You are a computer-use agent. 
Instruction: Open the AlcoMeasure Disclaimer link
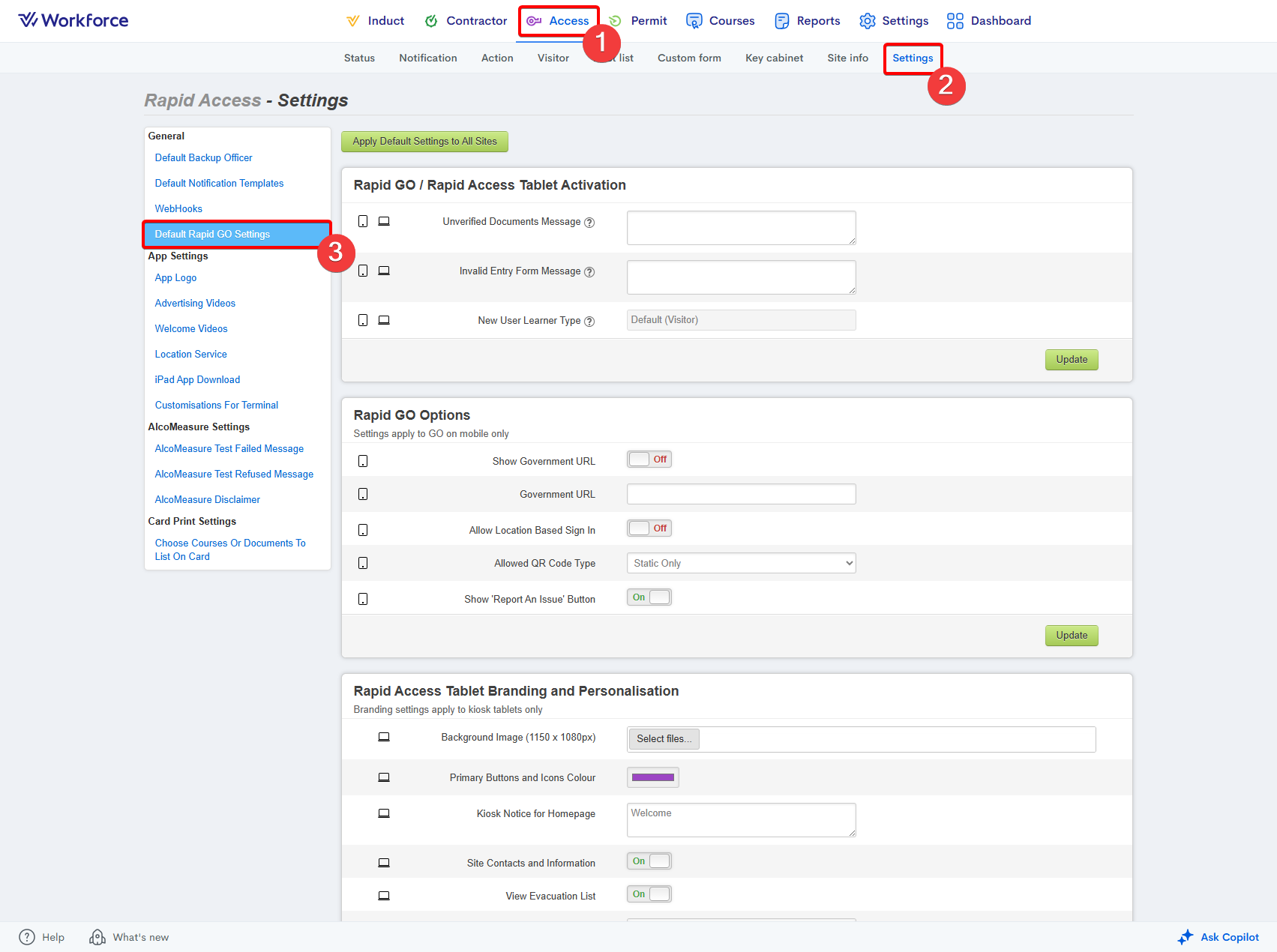point(207,499)
